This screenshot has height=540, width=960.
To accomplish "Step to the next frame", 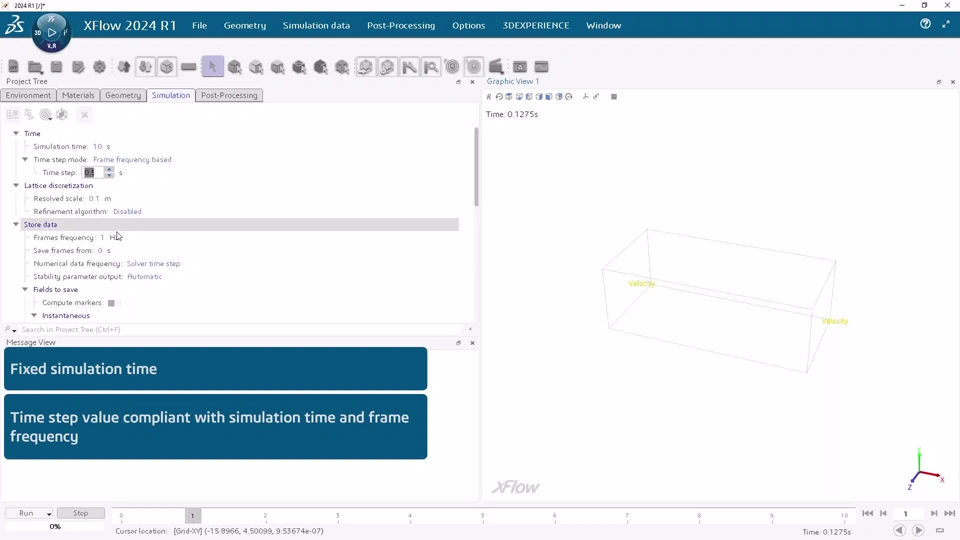I will (x=934, y=513).
